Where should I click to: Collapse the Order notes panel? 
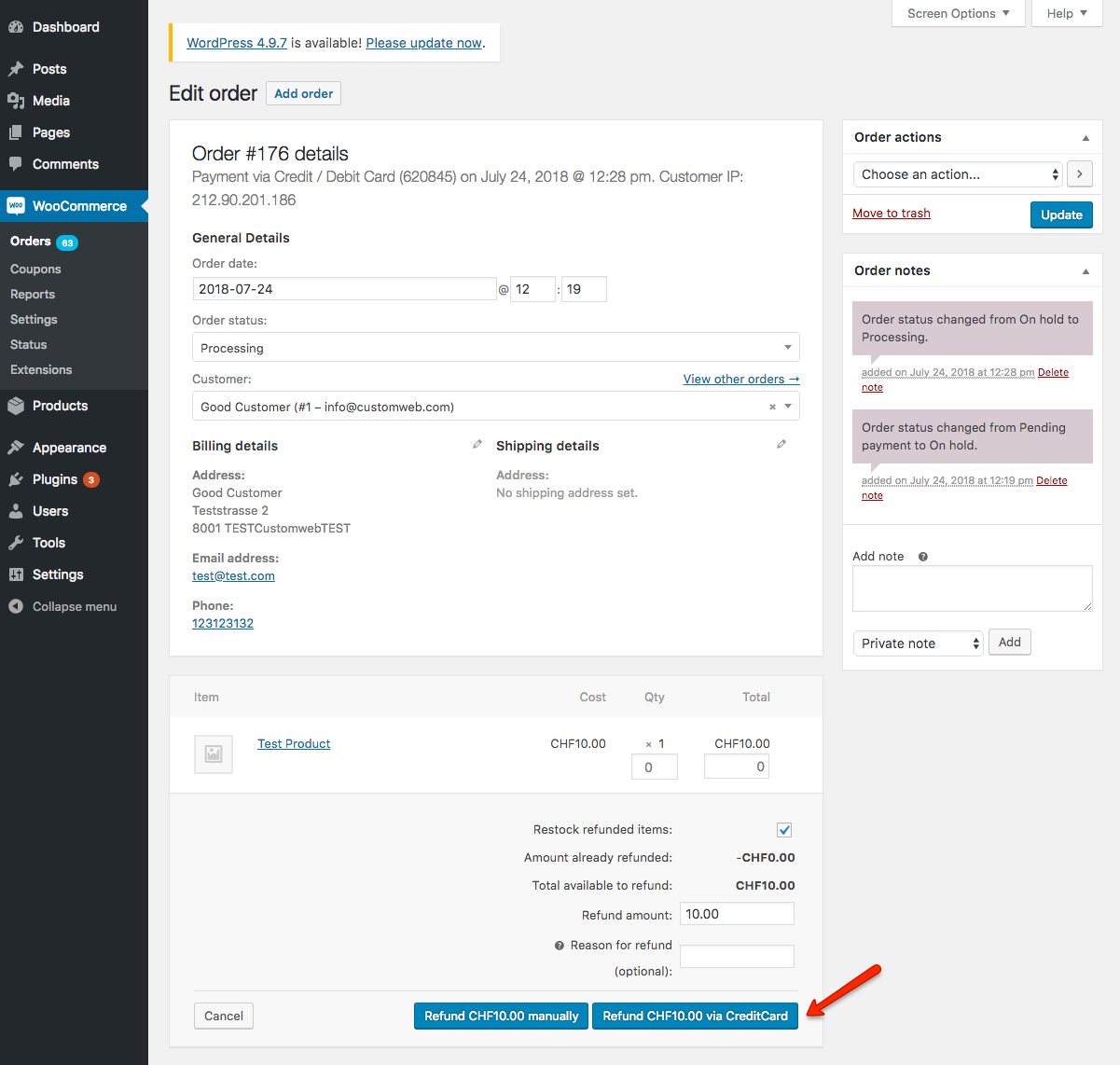point(1085,270)
